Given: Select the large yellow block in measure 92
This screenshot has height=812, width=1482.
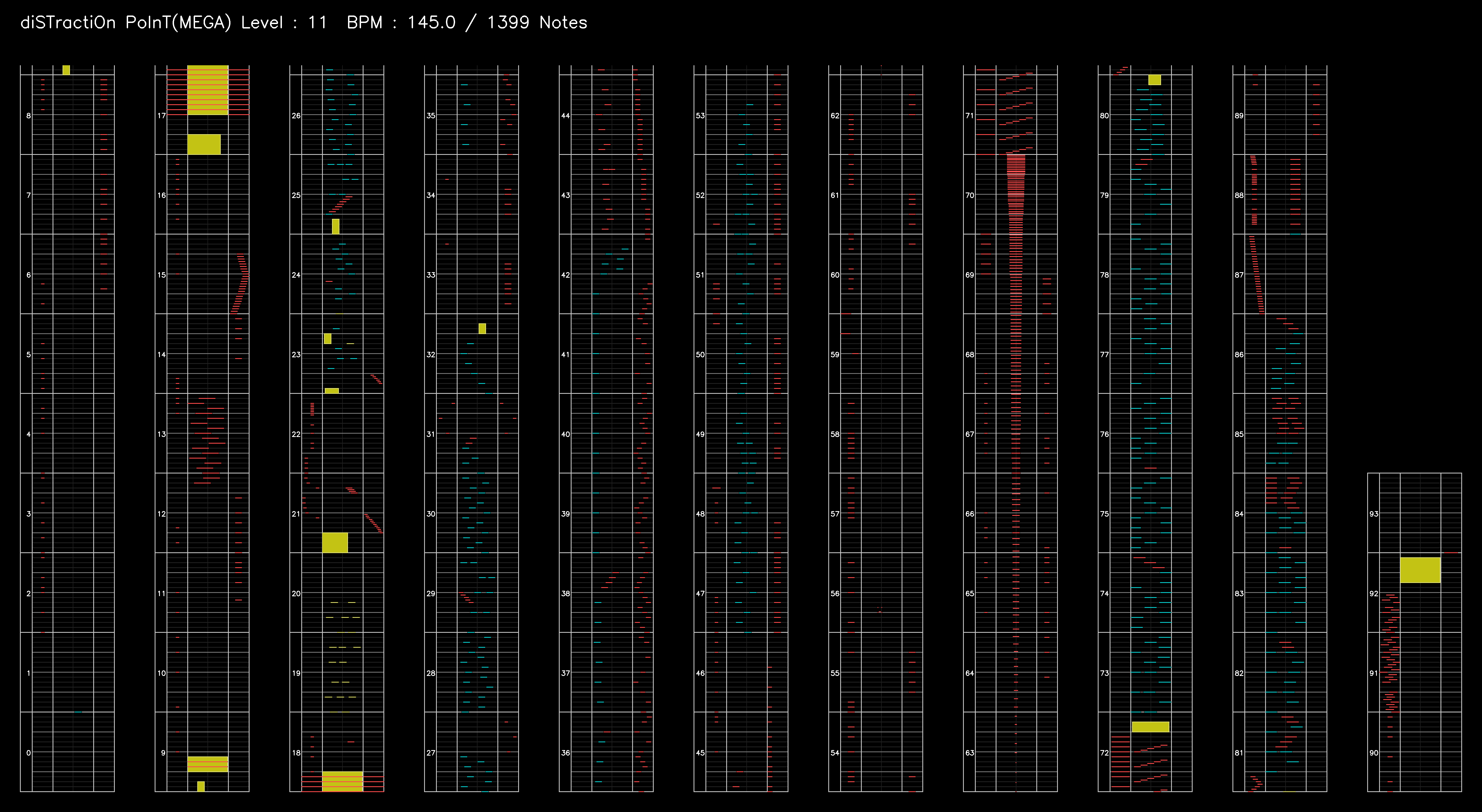Looking at the screenshot, I should (1420, 570).
